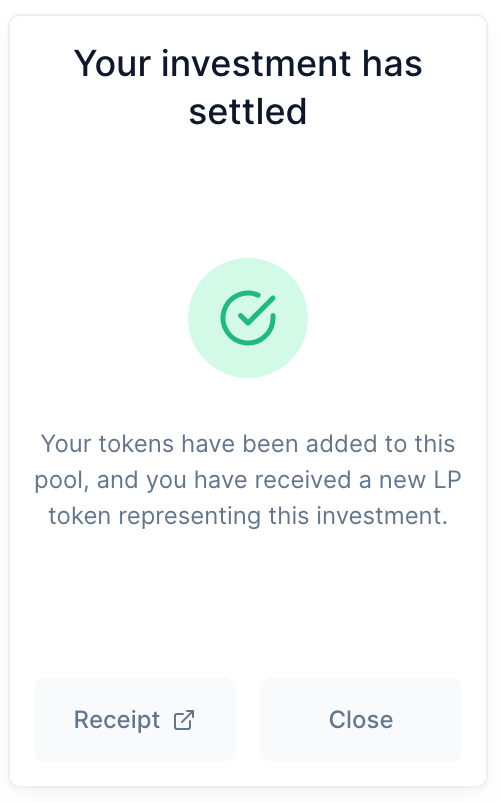Click the green checkmark success icon
Screen dimensions: 500x802
click(248, 318)
